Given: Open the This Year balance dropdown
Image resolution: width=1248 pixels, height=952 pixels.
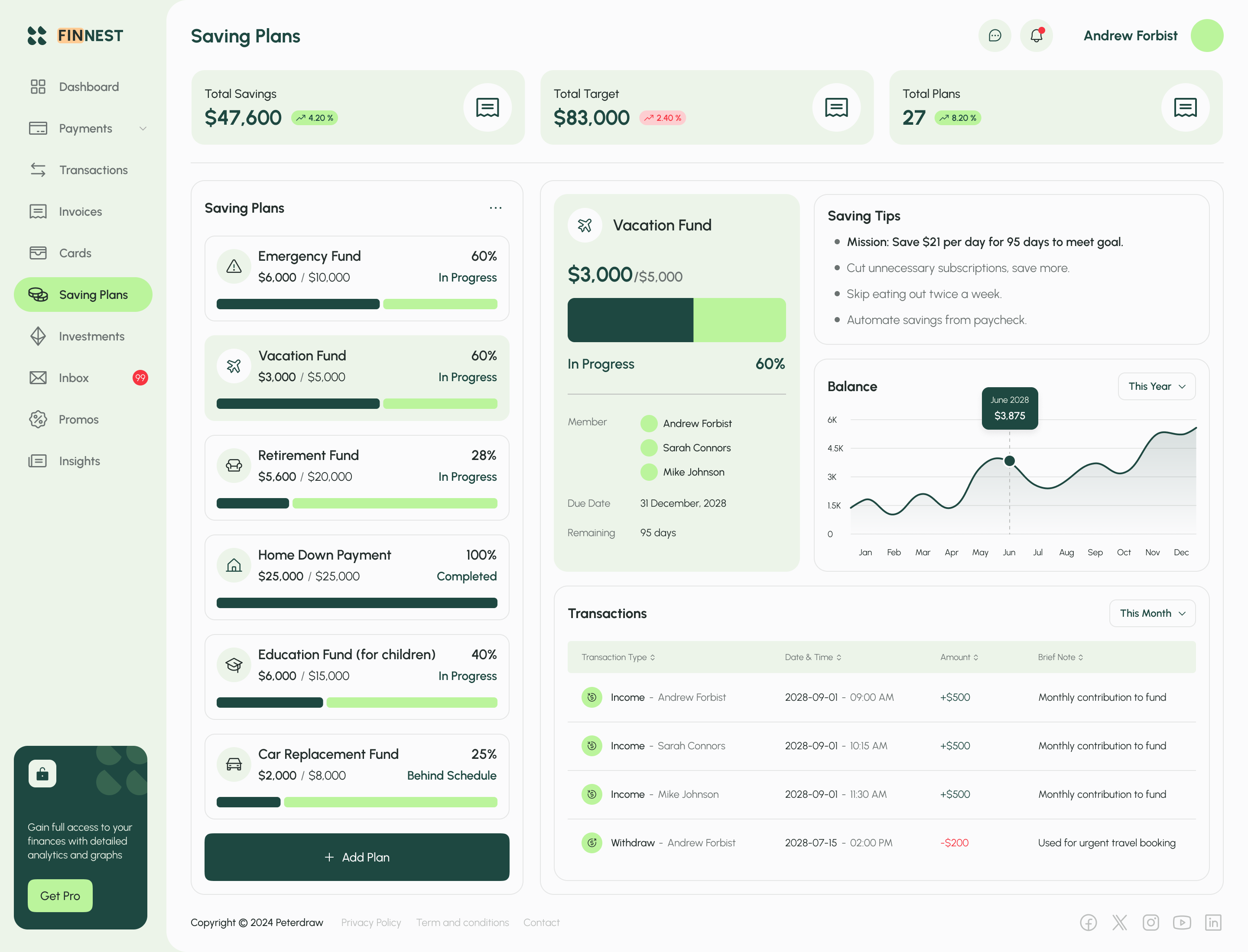Looking at the screenshot, I should pyautogui.click(x=1157, y=386).
